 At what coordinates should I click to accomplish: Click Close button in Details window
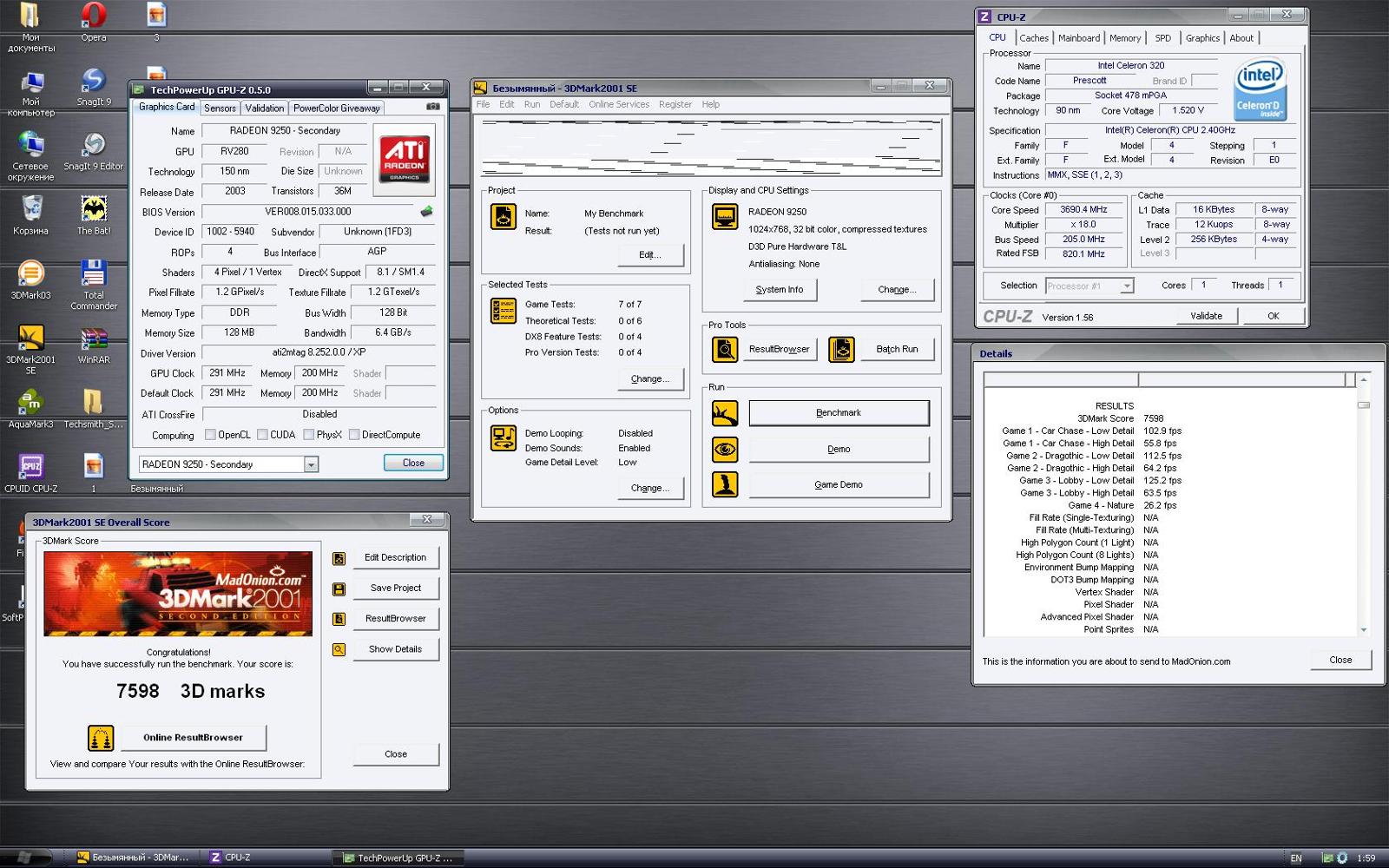click(x=1340, y=660)
